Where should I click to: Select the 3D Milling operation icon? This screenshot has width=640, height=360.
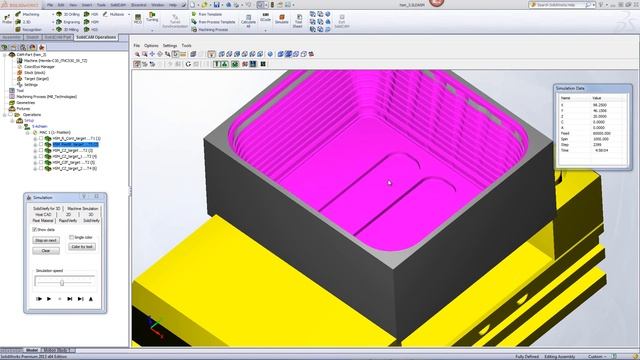point(59,29)
